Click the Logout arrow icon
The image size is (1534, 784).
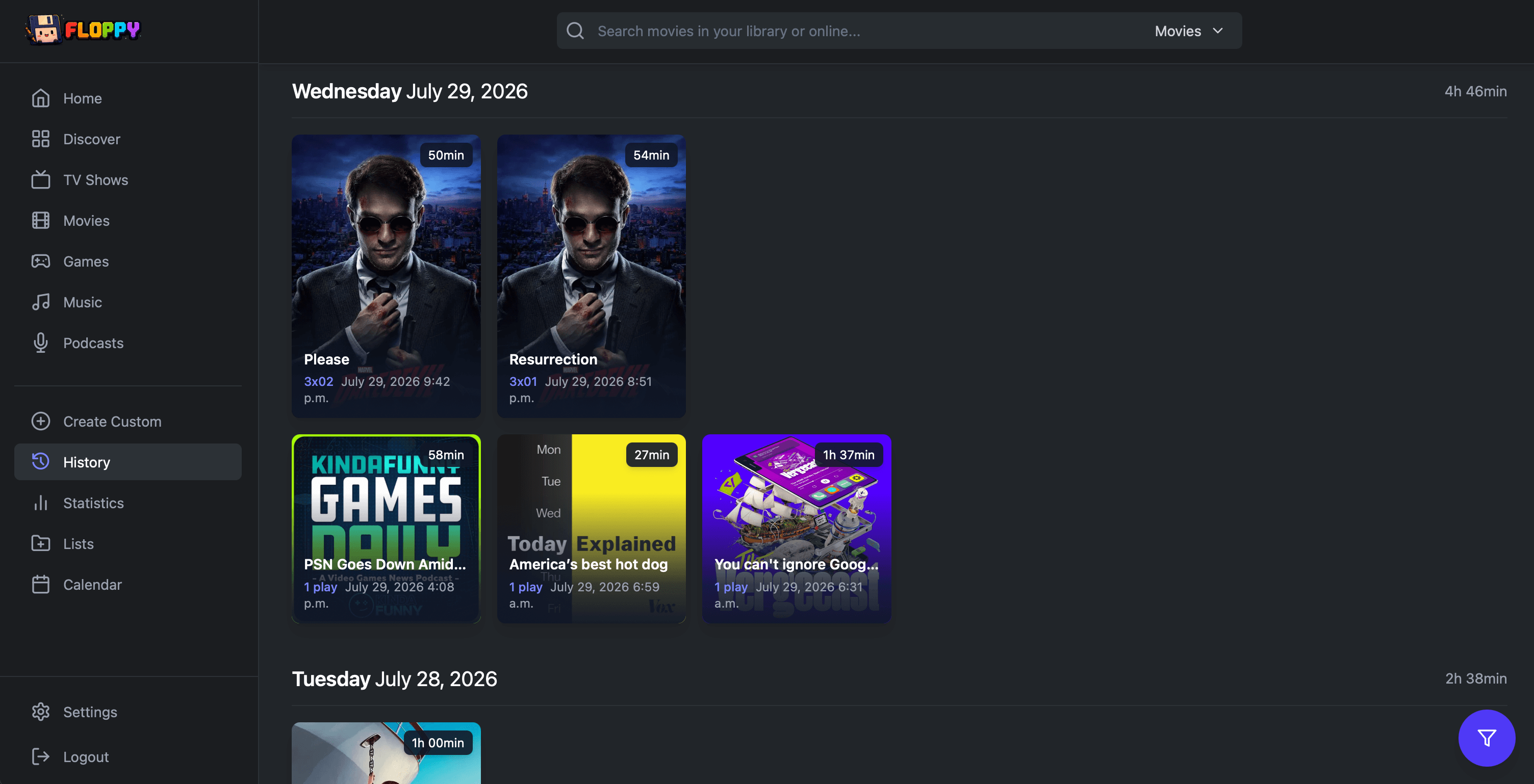(40, 756)
